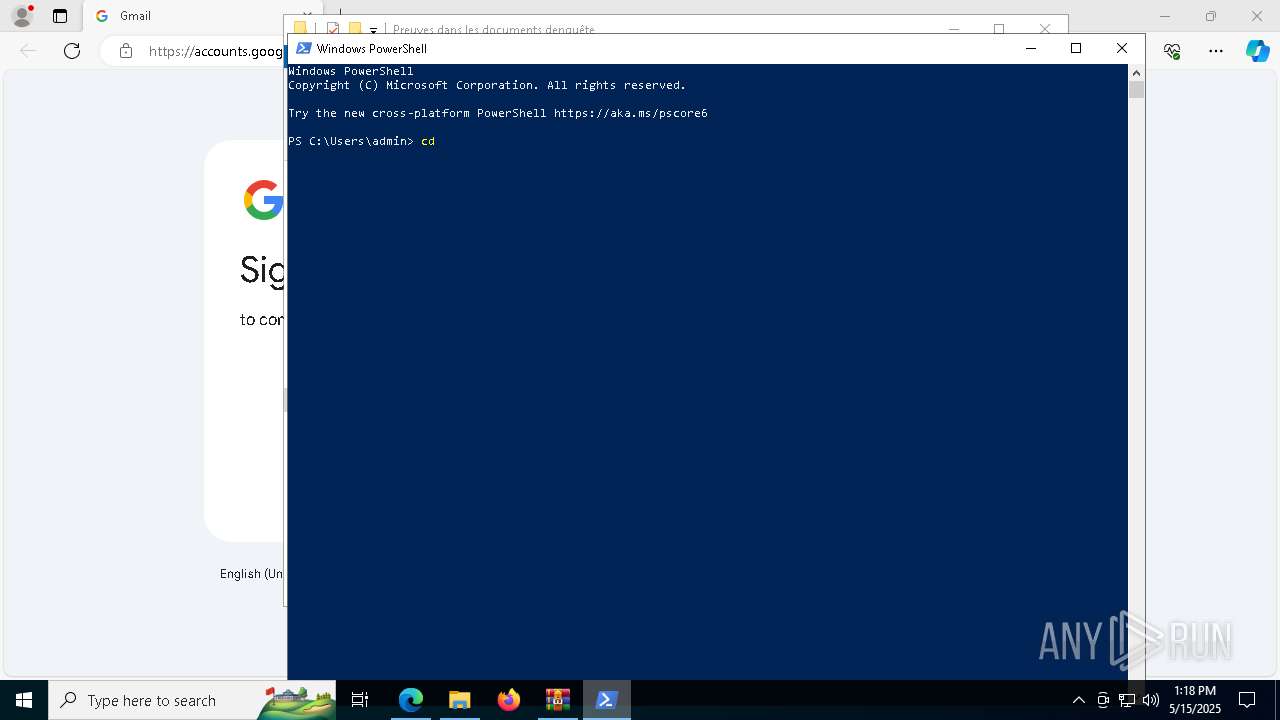The image size is (1280, 720).
Task: Open the Edge profile icon
Action: (22, 16)
